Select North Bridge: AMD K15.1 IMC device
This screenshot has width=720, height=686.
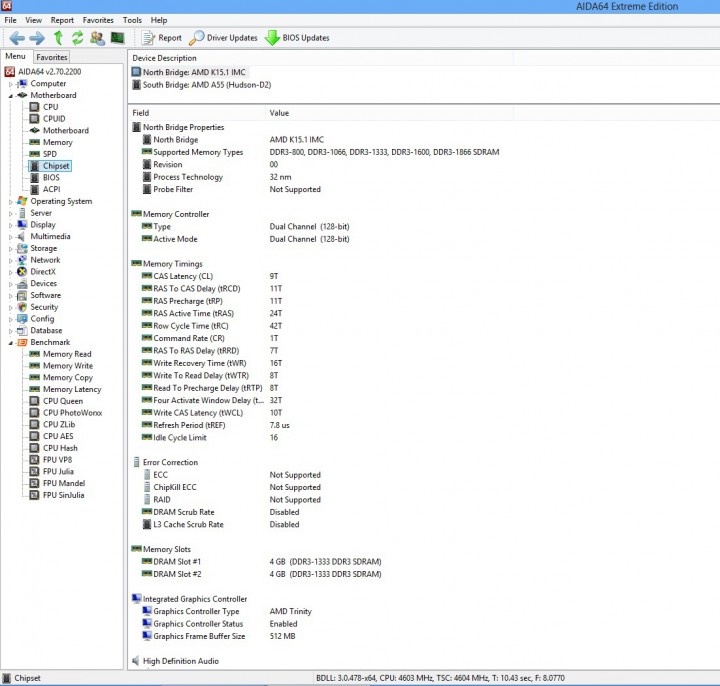[189, 72]
